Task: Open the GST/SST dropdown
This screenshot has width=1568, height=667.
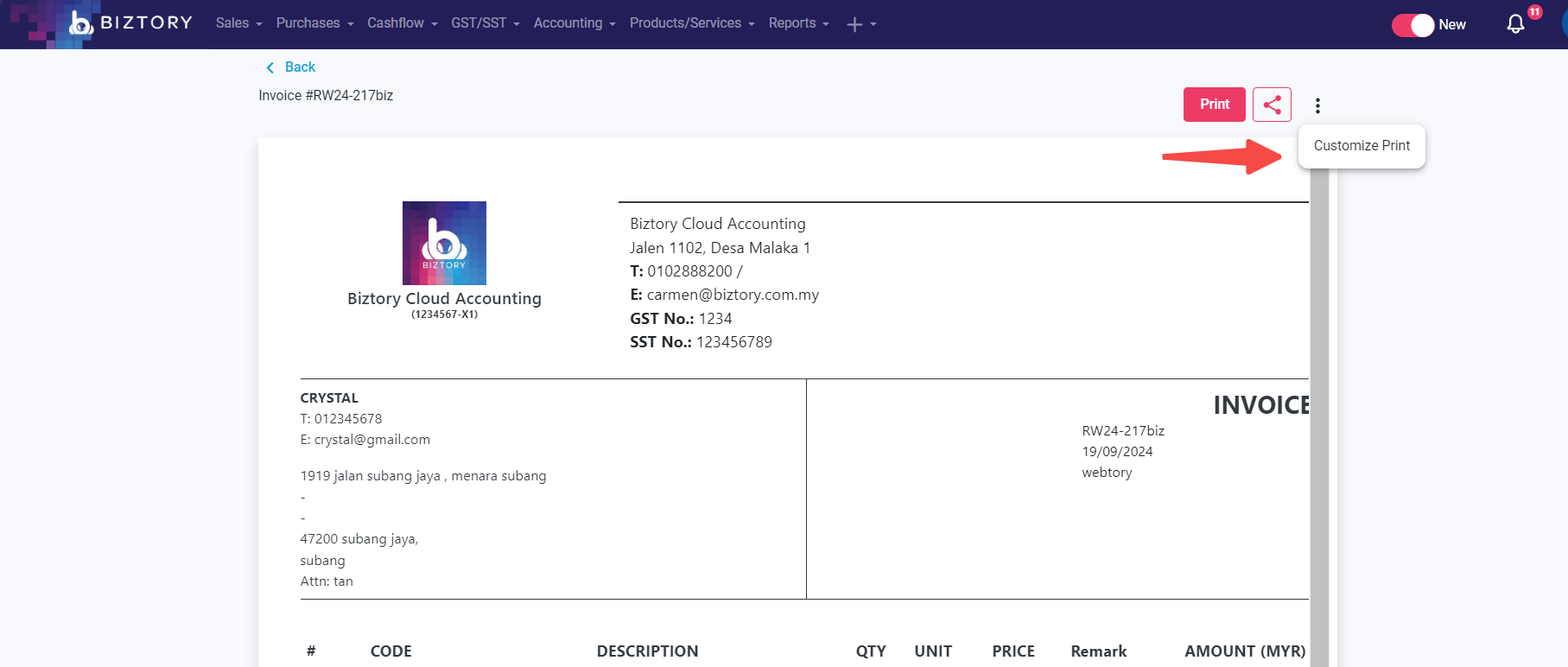Action: (x=485, y=23)
